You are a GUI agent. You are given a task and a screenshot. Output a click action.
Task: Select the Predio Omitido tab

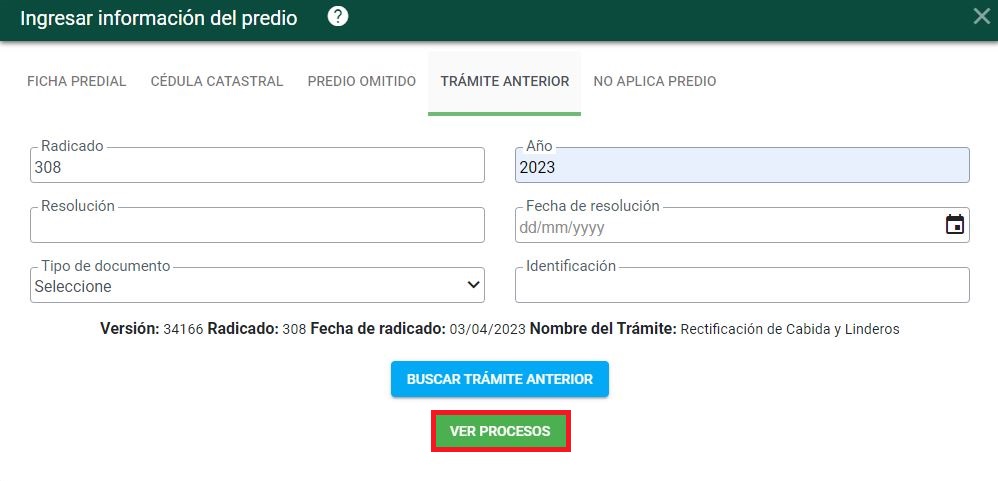pos(361,81)
